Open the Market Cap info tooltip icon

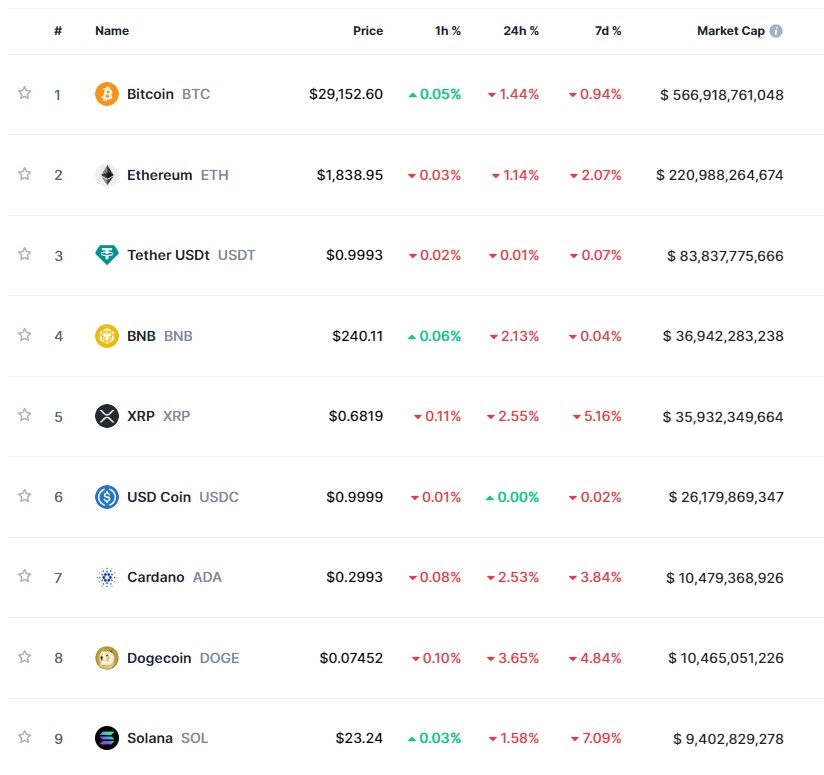[776, 31]
